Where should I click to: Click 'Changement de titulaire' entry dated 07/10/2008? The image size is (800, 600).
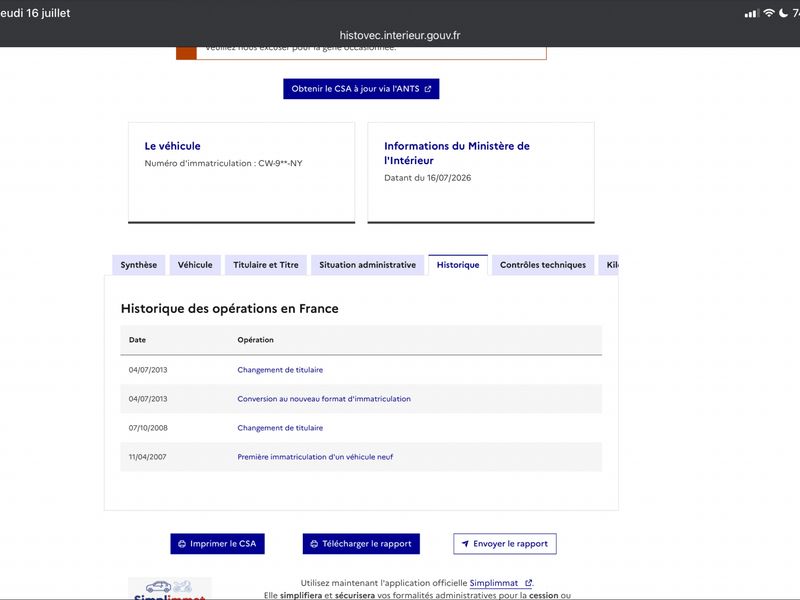[280, 428]
